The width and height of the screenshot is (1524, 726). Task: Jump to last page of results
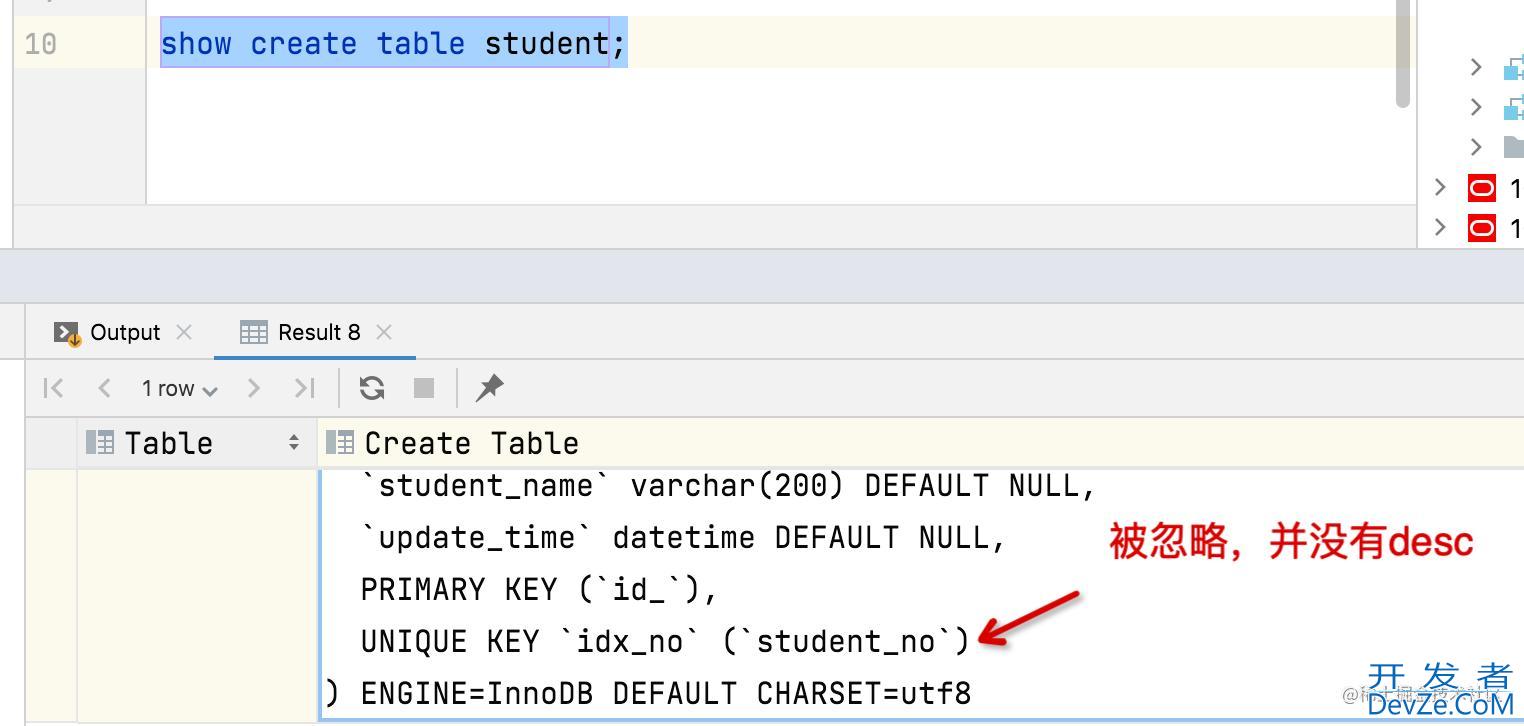[x=305, y=388]
